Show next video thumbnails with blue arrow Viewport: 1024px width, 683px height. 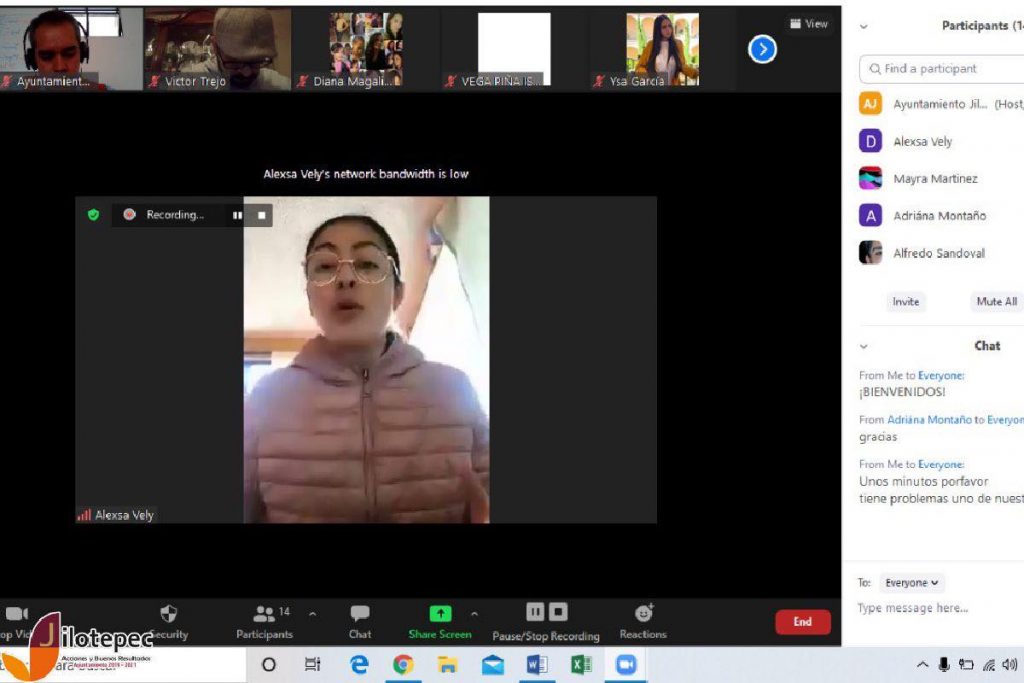coord(762,48)
